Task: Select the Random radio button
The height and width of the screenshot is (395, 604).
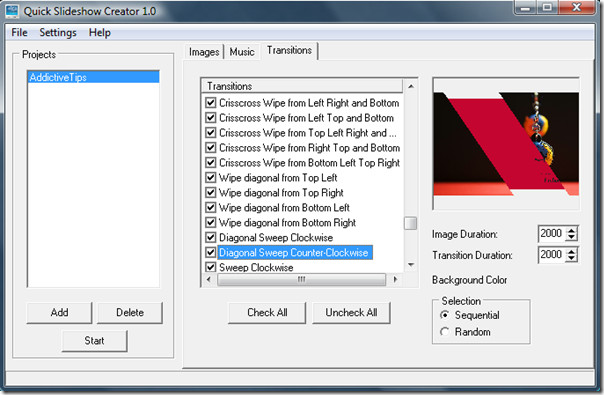Action: pyautogui.click(x=445, y=331)
